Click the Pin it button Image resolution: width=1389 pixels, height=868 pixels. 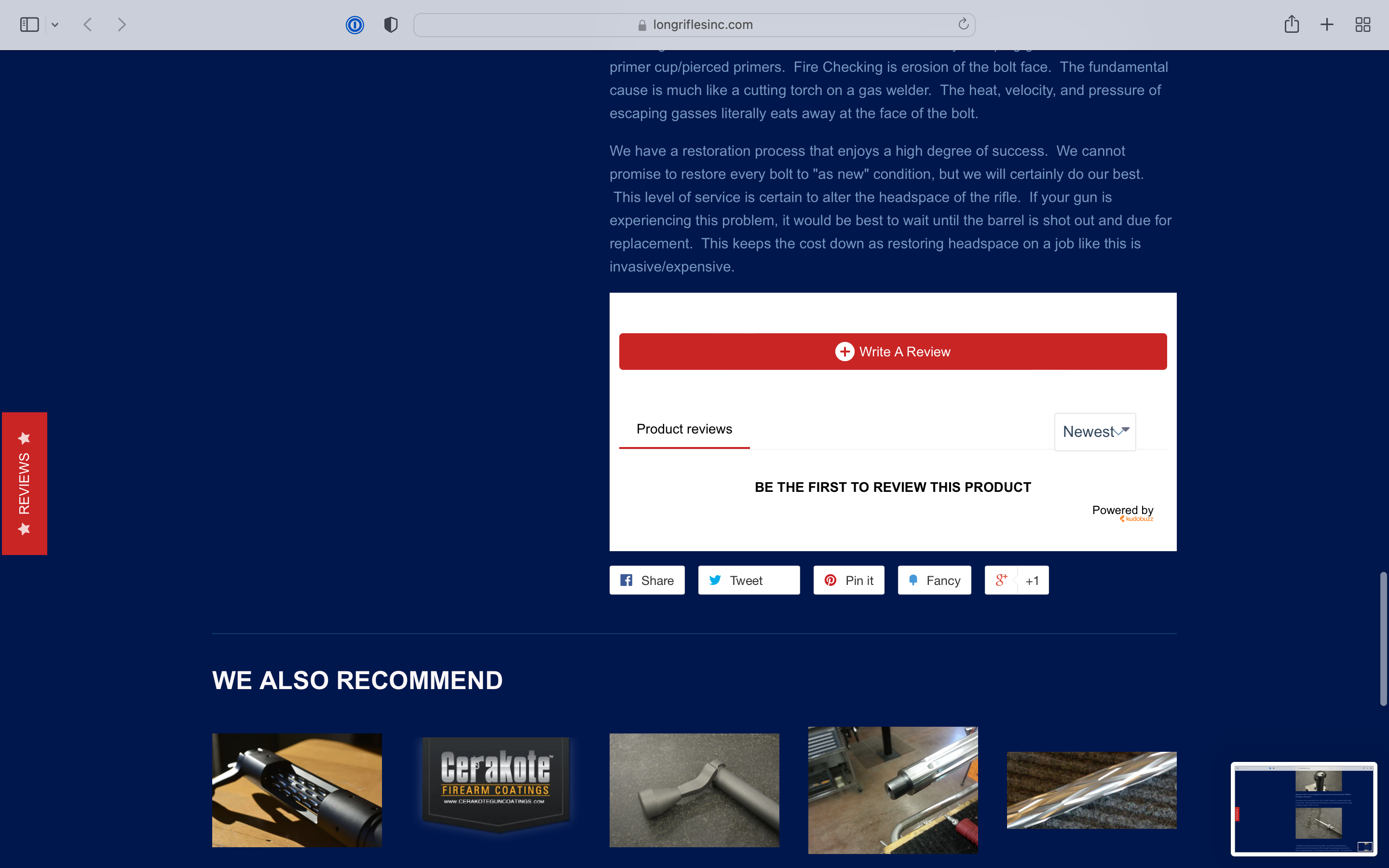848,581
